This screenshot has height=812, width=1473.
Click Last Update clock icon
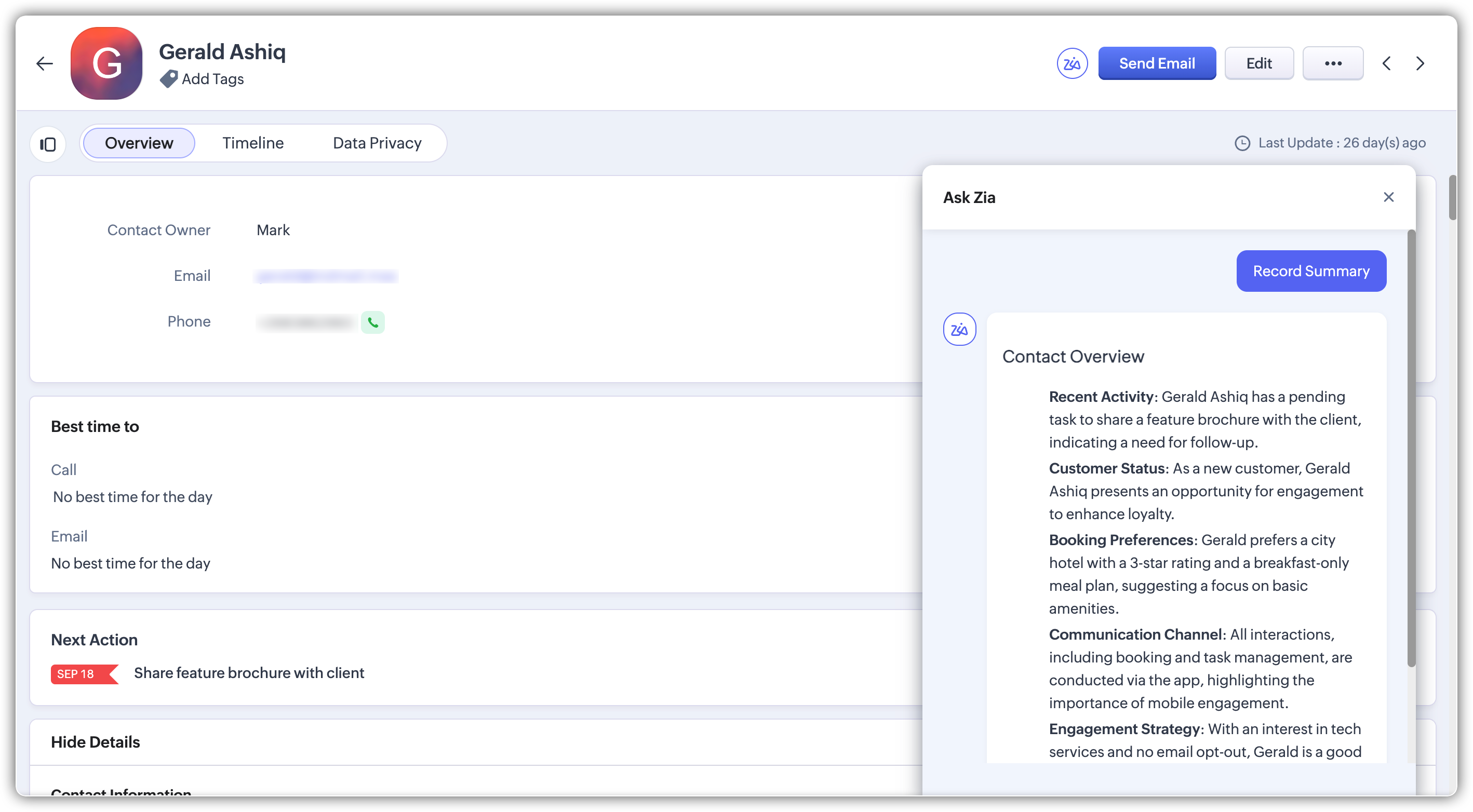click(x=1242, y=143)
